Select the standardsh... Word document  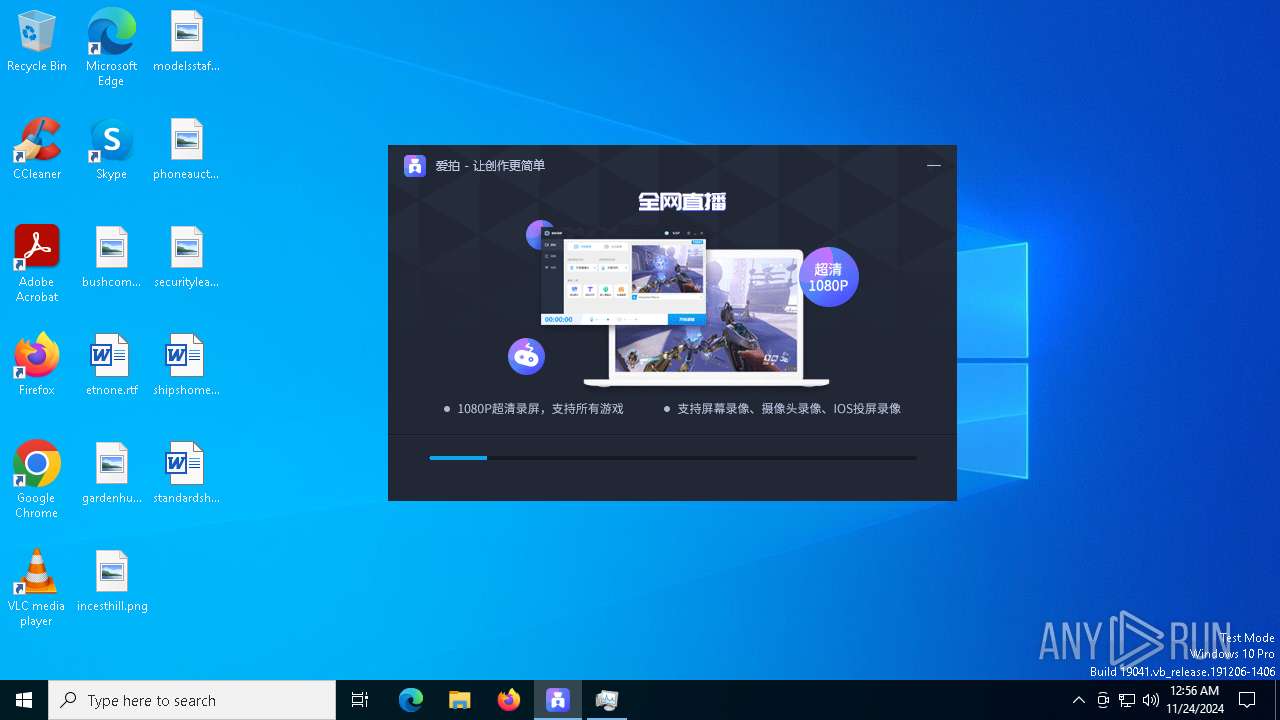186,474
